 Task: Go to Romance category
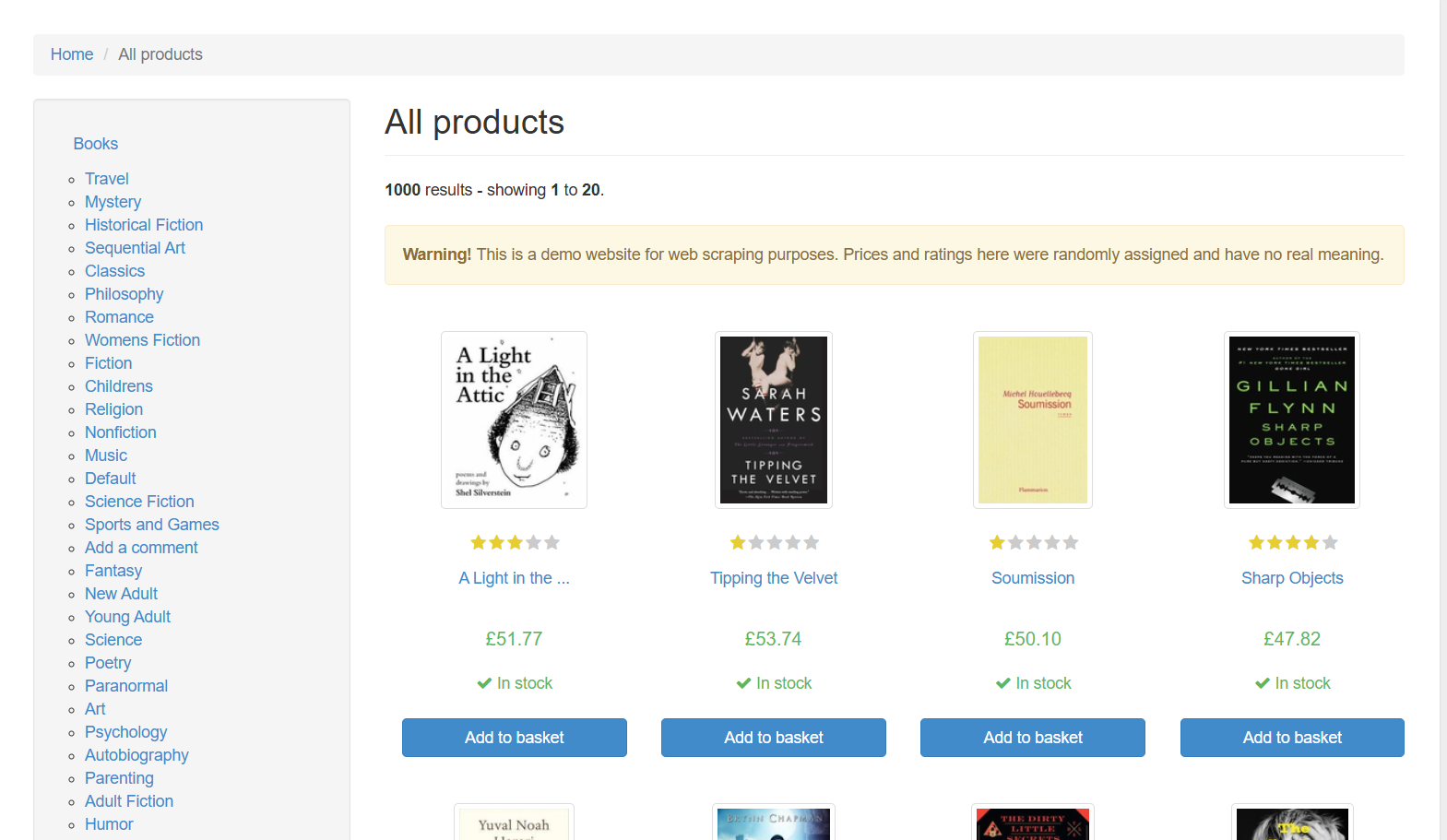tap(120, 317)
